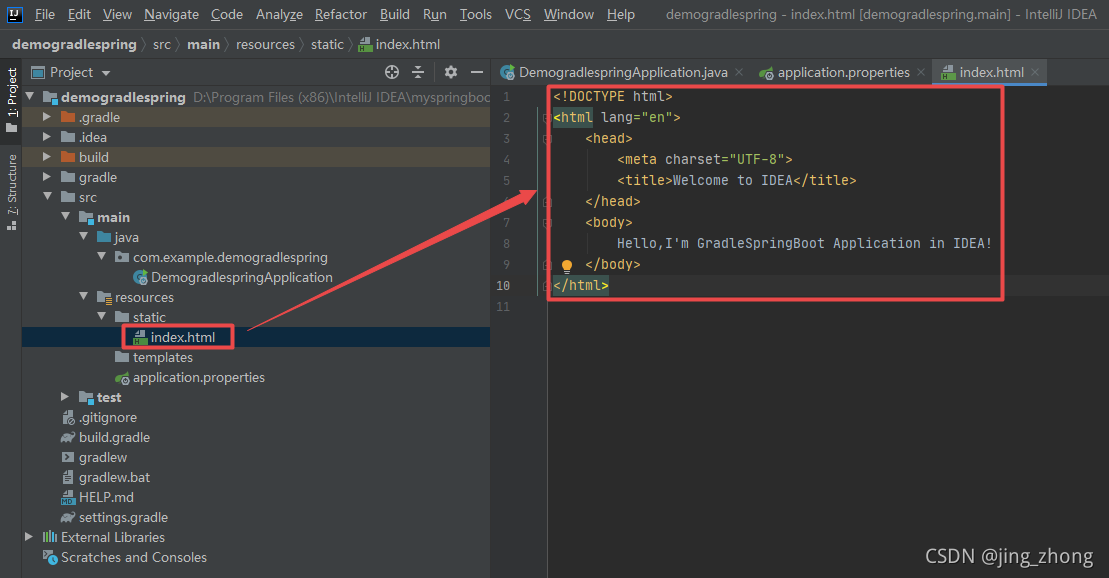Select the gradlew.bat file
The height and width of the screenshot is (578, 1109).
114,477
